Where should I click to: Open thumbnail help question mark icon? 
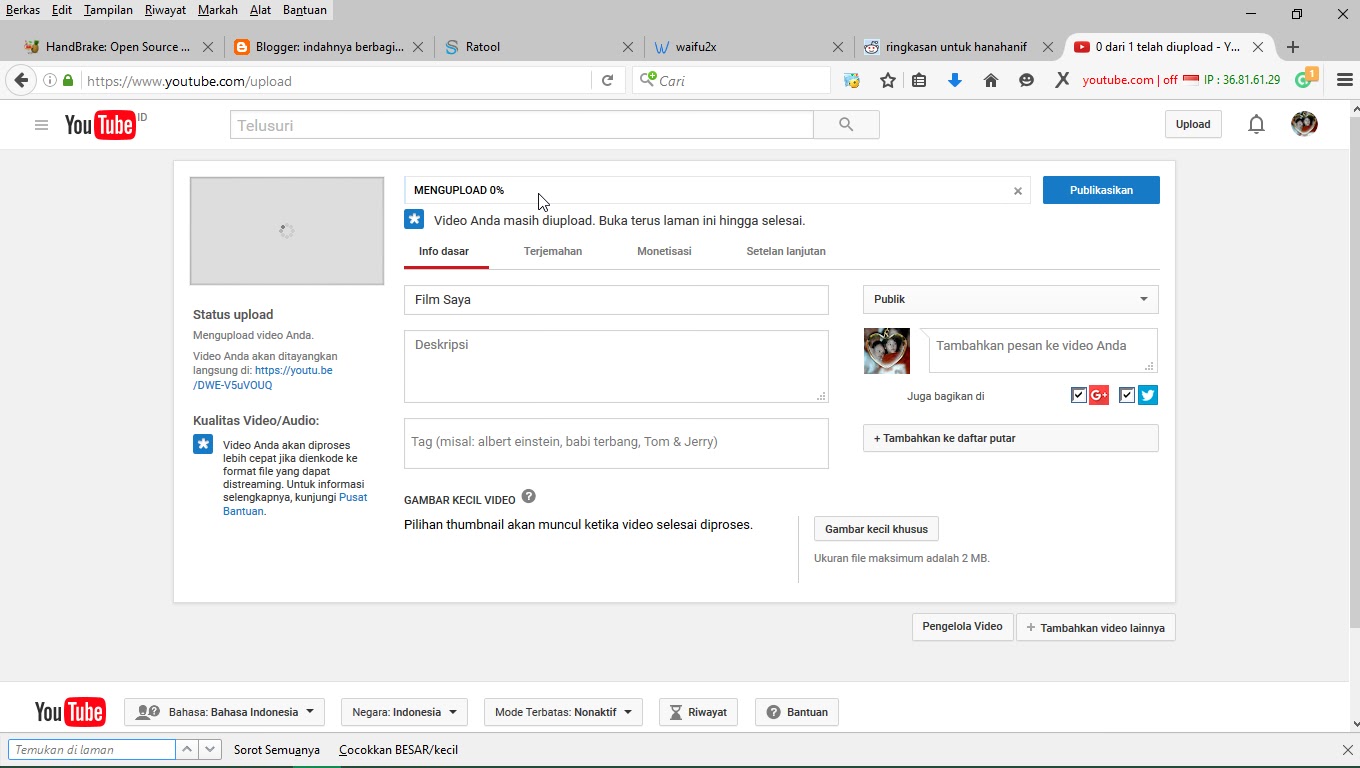coord(528,496)
